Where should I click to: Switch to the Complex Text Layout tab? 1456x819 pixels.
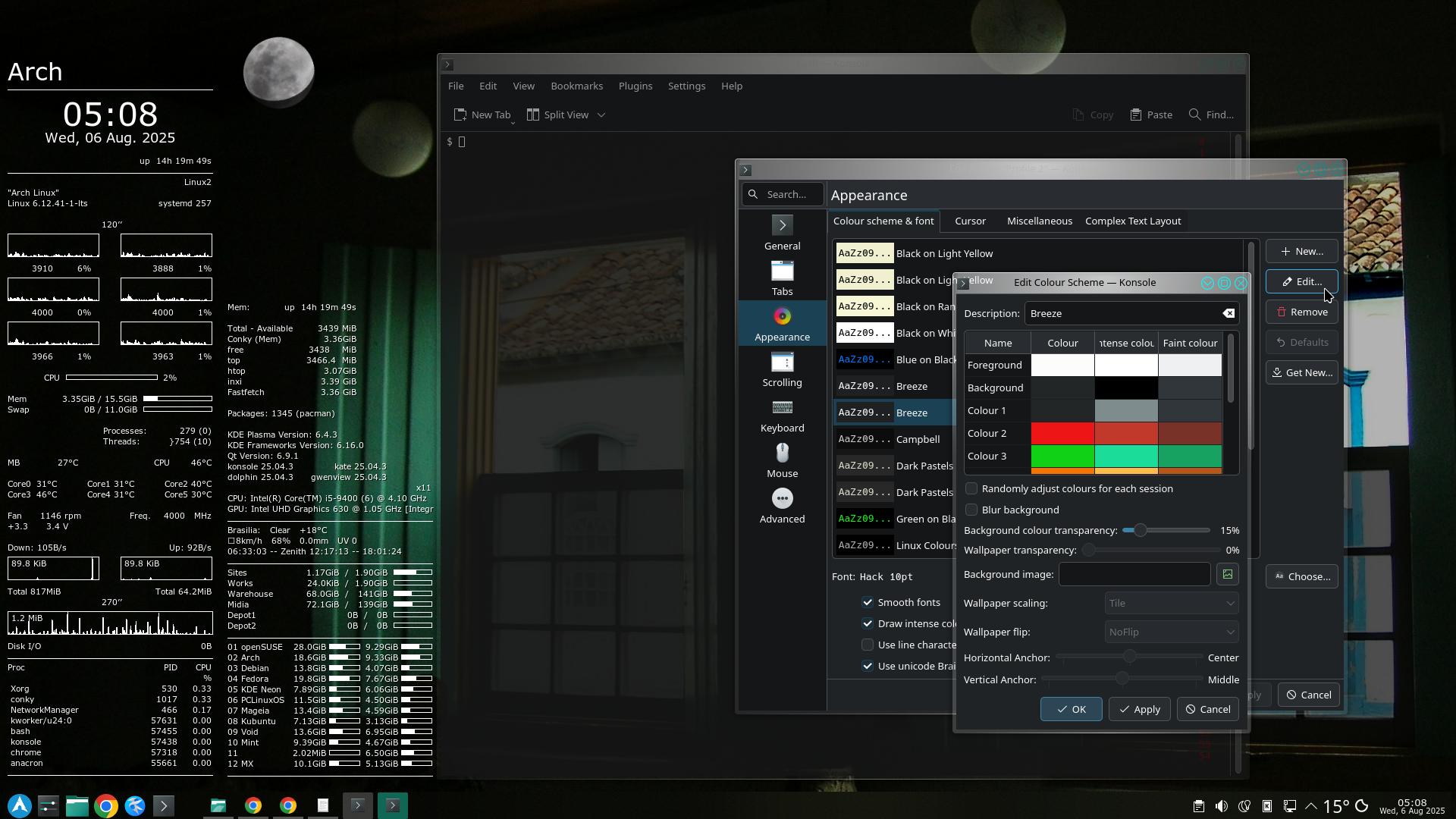[x=1133, y=221]
